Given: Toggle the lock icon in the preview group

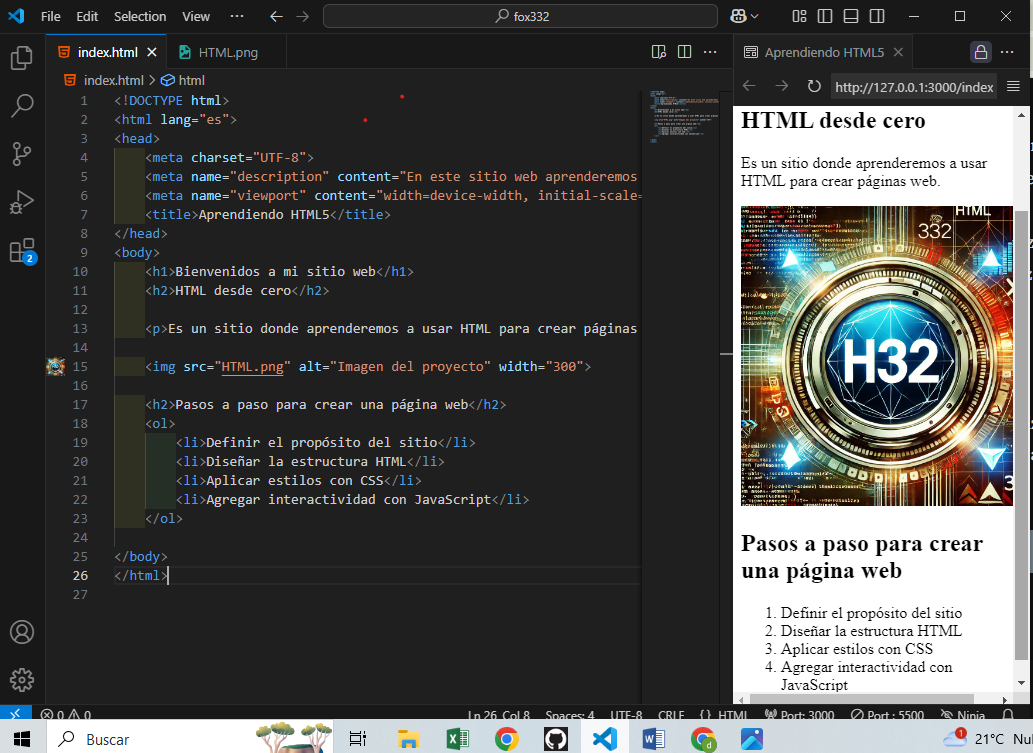Looking at the screenshot, I should click(x=980, y=52).
